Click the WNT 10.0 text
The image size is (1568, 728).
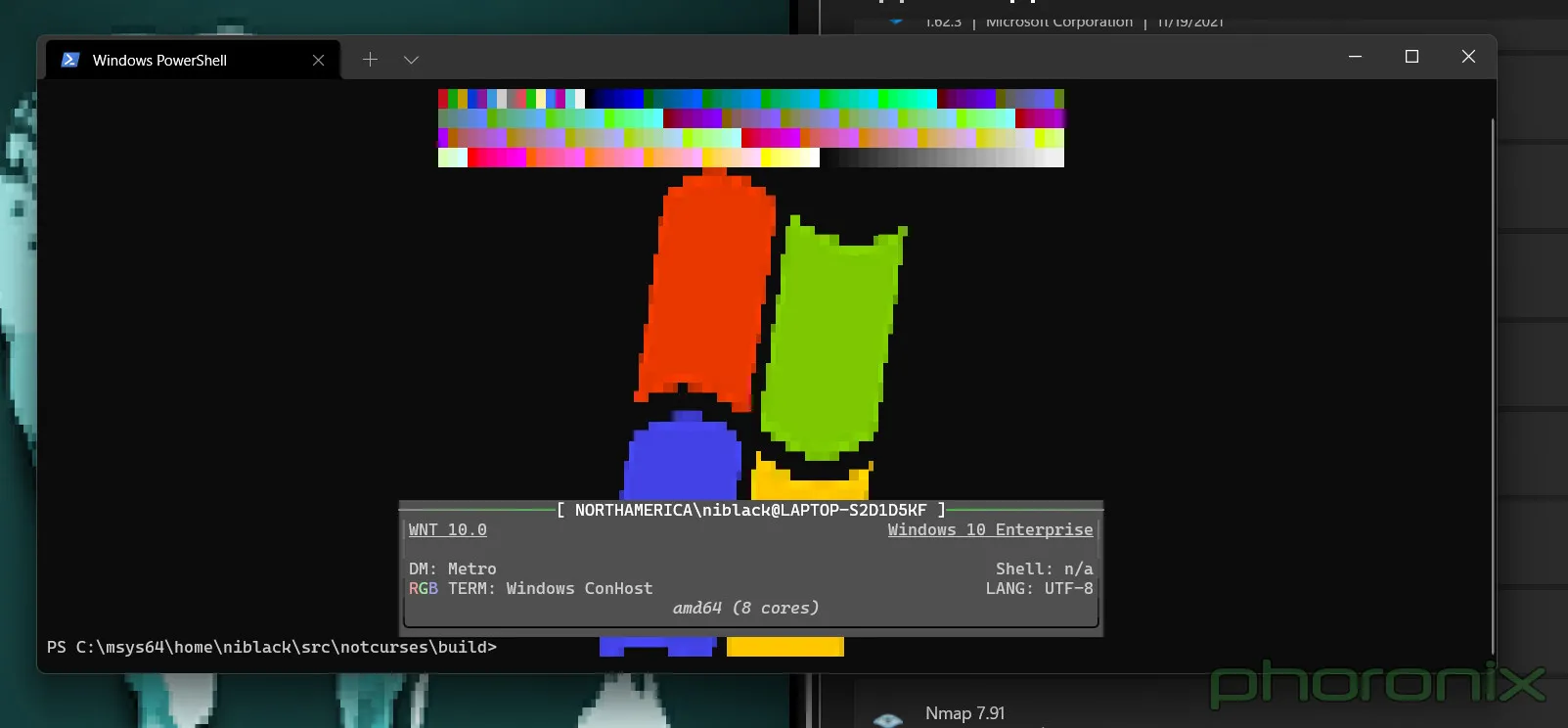pyautogui.click(x=447, y=529)
